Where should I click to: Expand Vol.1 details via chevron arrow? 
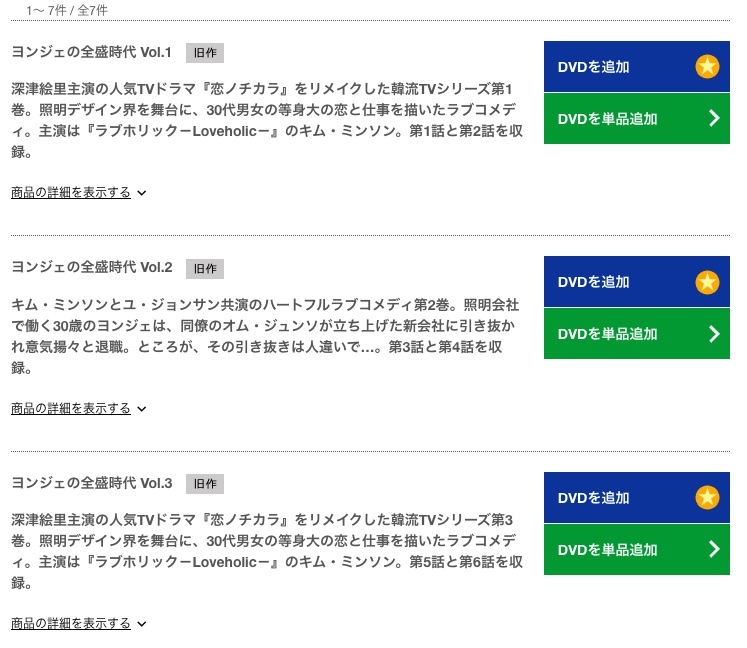coord(141,193)
